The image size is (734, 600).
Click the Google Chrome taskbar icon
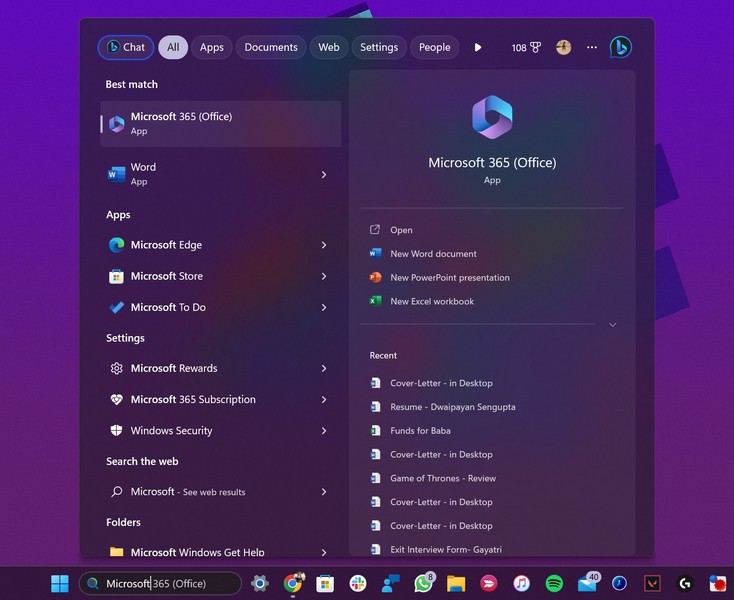(292, 583)
